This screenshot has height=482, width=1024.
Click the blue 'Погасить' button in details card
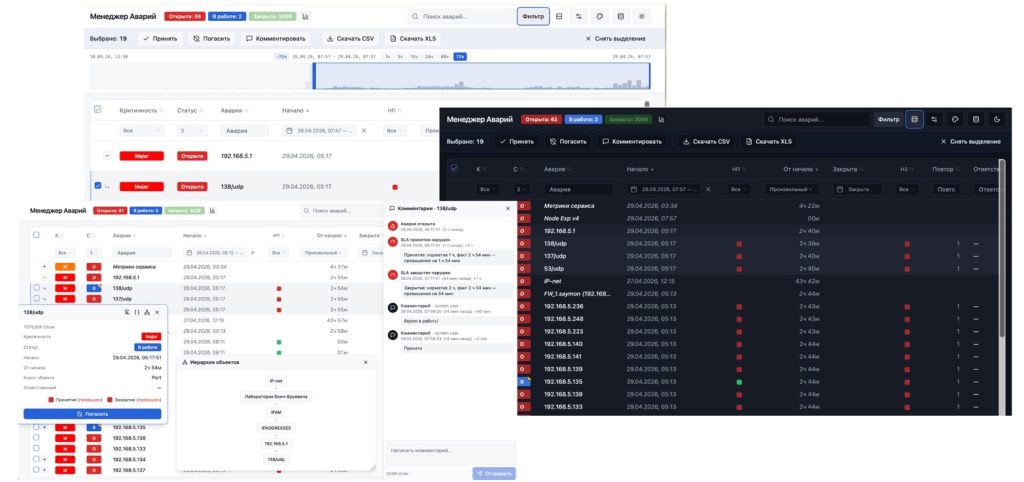[92, 413]
